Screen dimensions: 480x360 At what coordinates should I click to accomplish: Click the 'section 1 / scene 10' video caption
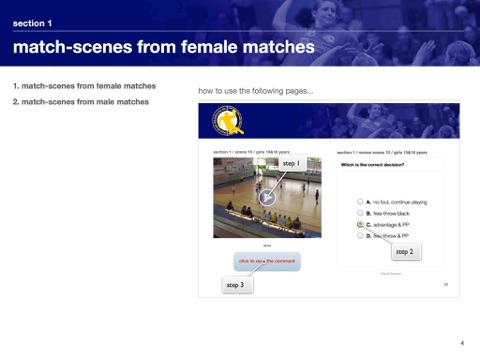pos(251,152)
